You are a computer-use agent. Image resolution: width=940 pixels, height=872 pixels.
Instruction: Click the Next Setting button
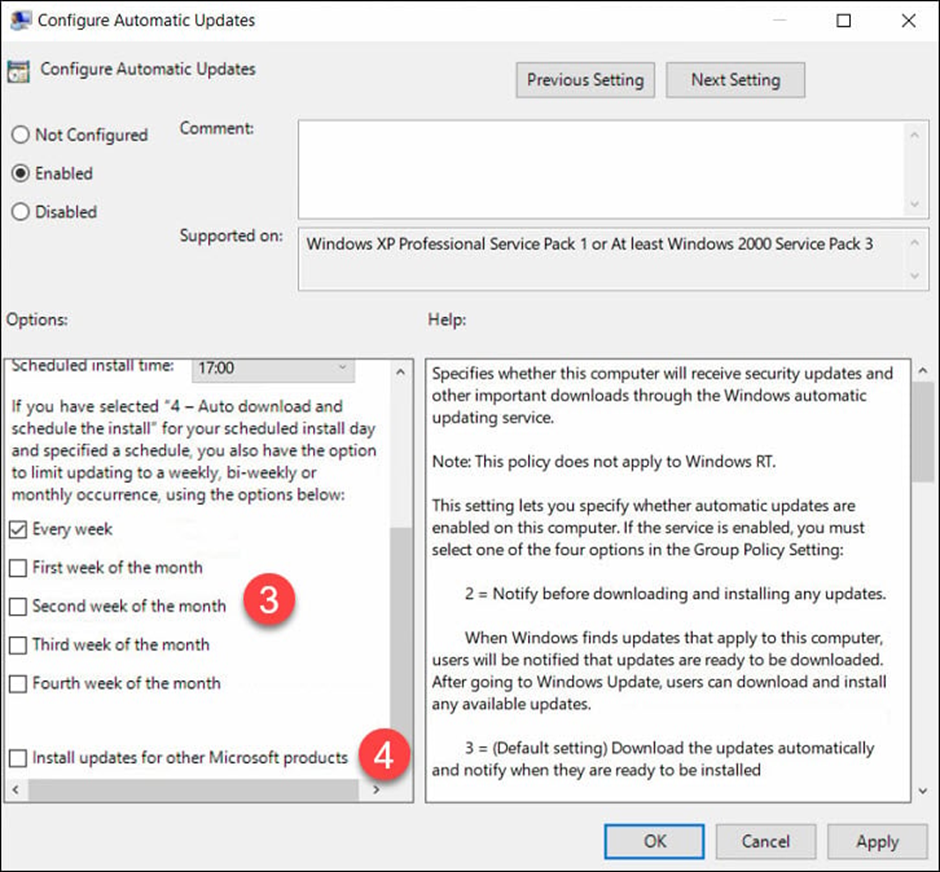point(735,80)
